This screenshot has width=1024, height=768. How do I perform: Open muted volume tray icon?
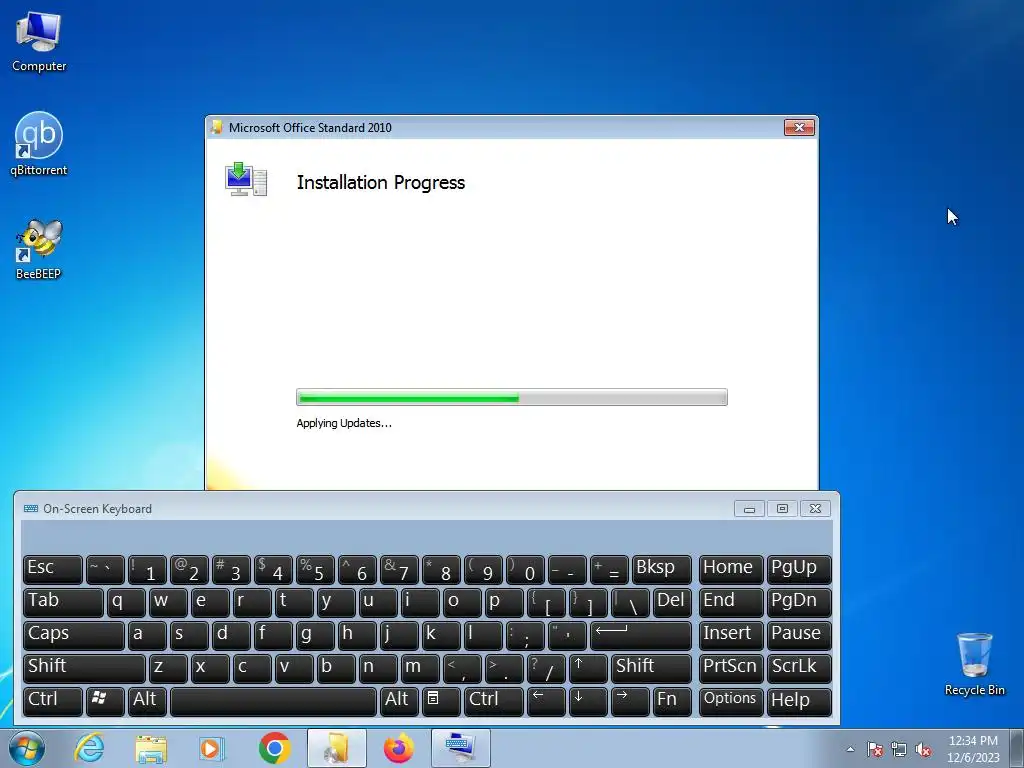[923, 750]
